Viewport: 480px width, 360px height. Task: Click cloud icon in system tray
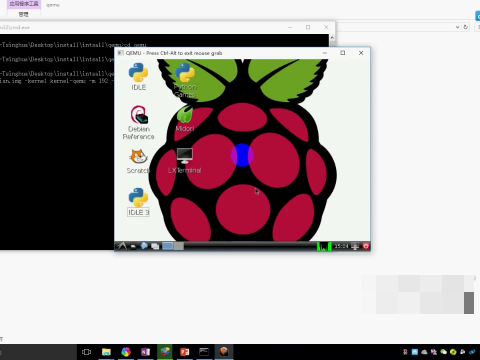(424, 352)
